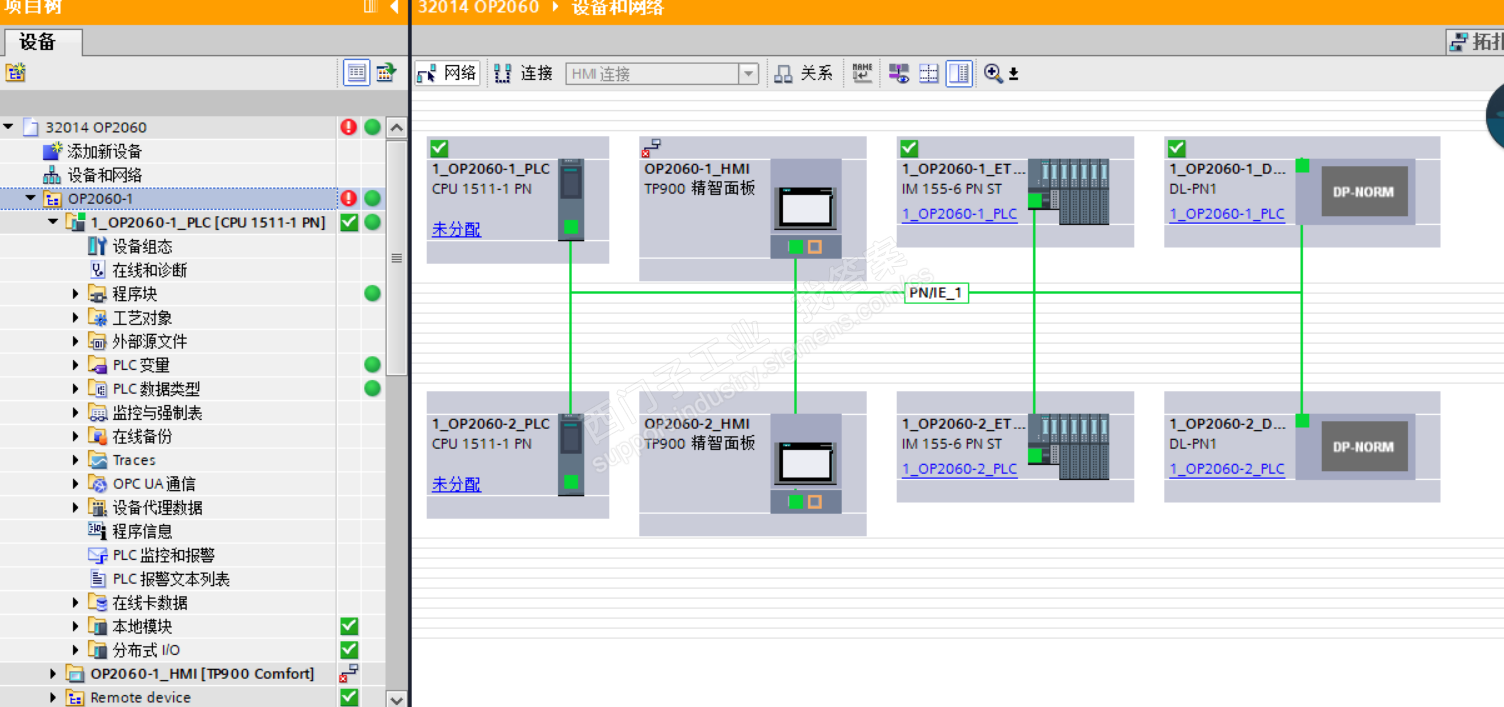
Task: Click the 未分配 link on 1_OP2060-2_PLC
Action: pos(456,484)
